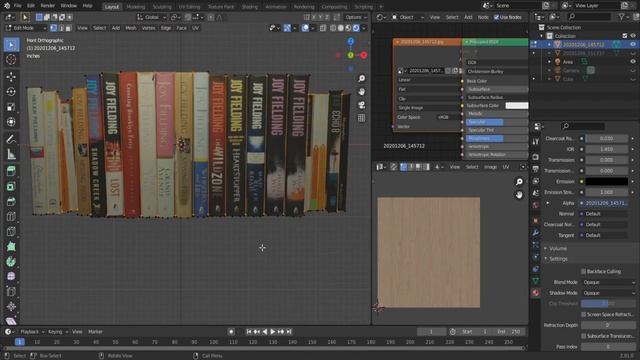Screen dimensions: 640x360
Task: Open the Edit Mode dropdown
Action: tap(26, 28)
